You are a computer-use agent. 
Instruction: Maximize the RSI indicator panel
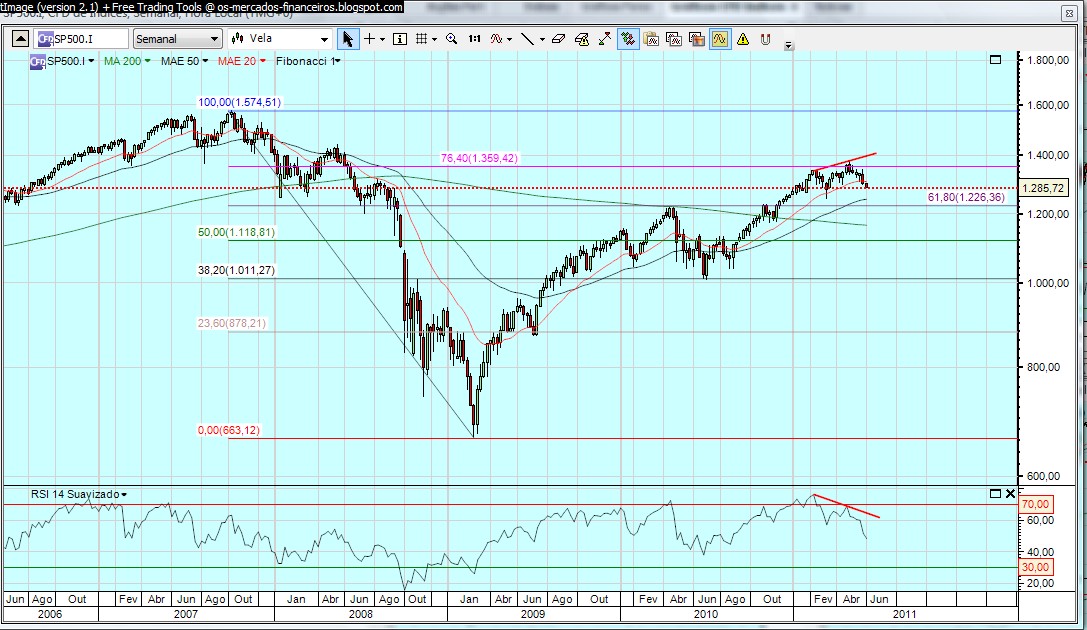995,493
